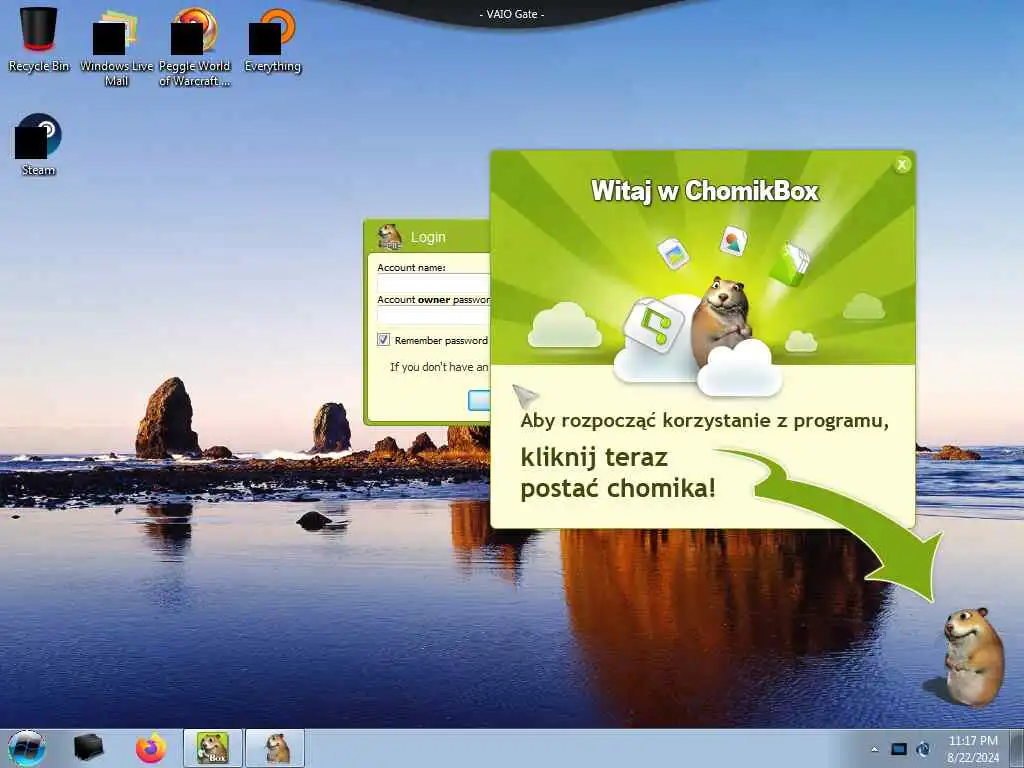Click the Show desktop strip at taskbar end
This screenshot has height=768, width=1024.
coord(1017,748)
